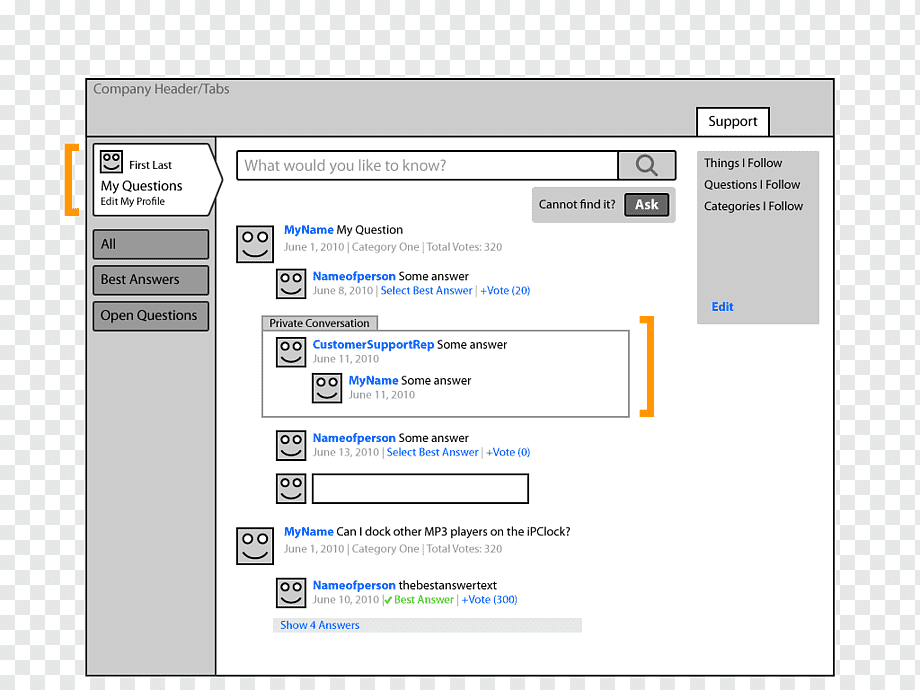
Task: Select the All filter in sidebar
Action: pyautogui.click(x=151, y=244)
